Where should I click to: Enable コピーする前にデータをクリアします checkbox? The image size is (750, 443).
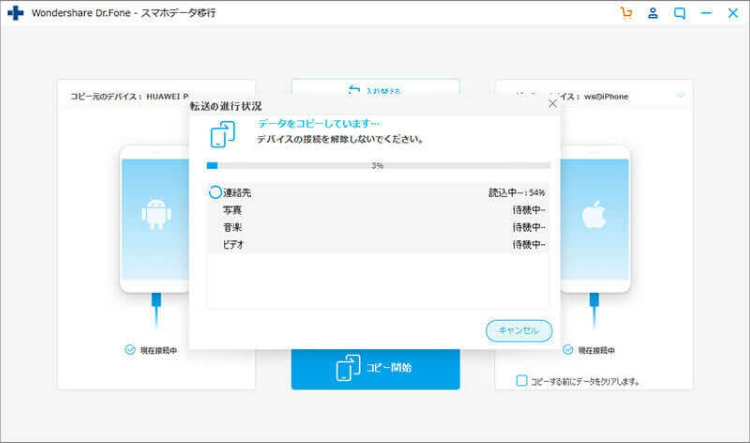tap(521, 380)
